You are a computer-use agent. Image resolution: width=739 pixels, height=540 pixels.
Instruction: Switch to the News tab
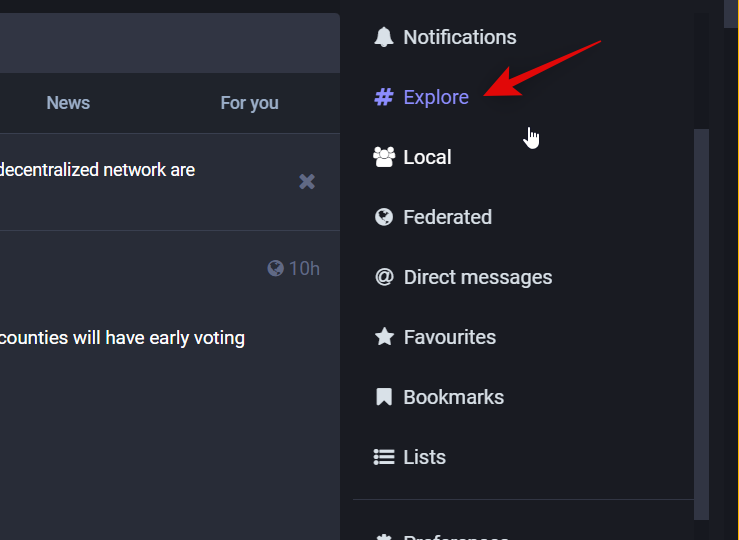[x=68, y=103]
